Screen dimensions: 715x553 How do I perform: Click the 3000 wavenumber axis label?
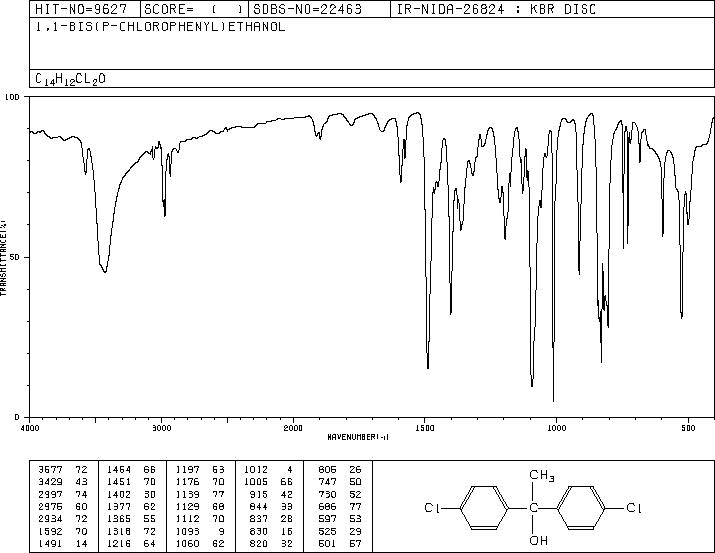tap(161, 428)
